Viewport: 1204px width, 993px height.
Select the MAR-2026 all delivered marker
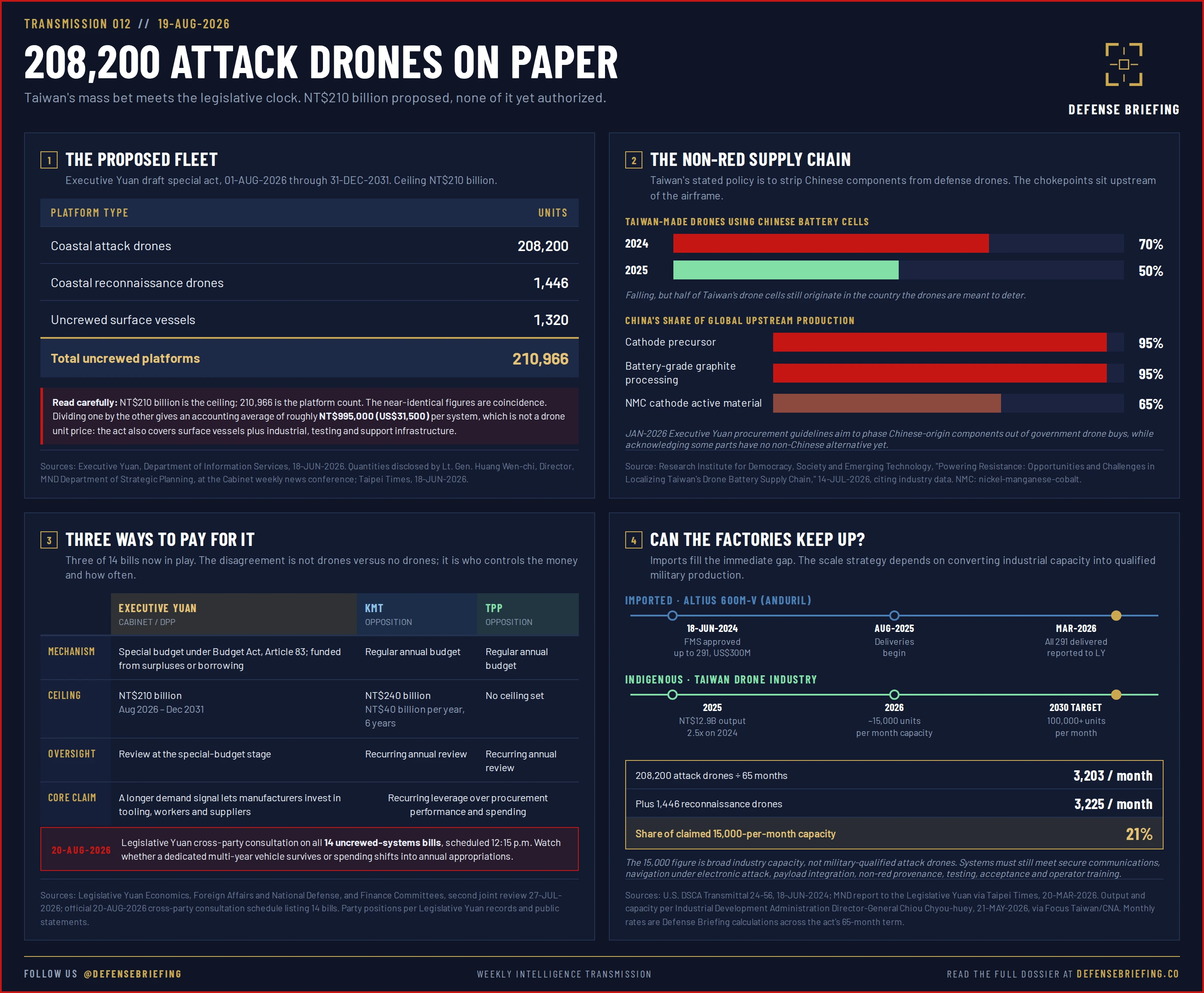1116,616
